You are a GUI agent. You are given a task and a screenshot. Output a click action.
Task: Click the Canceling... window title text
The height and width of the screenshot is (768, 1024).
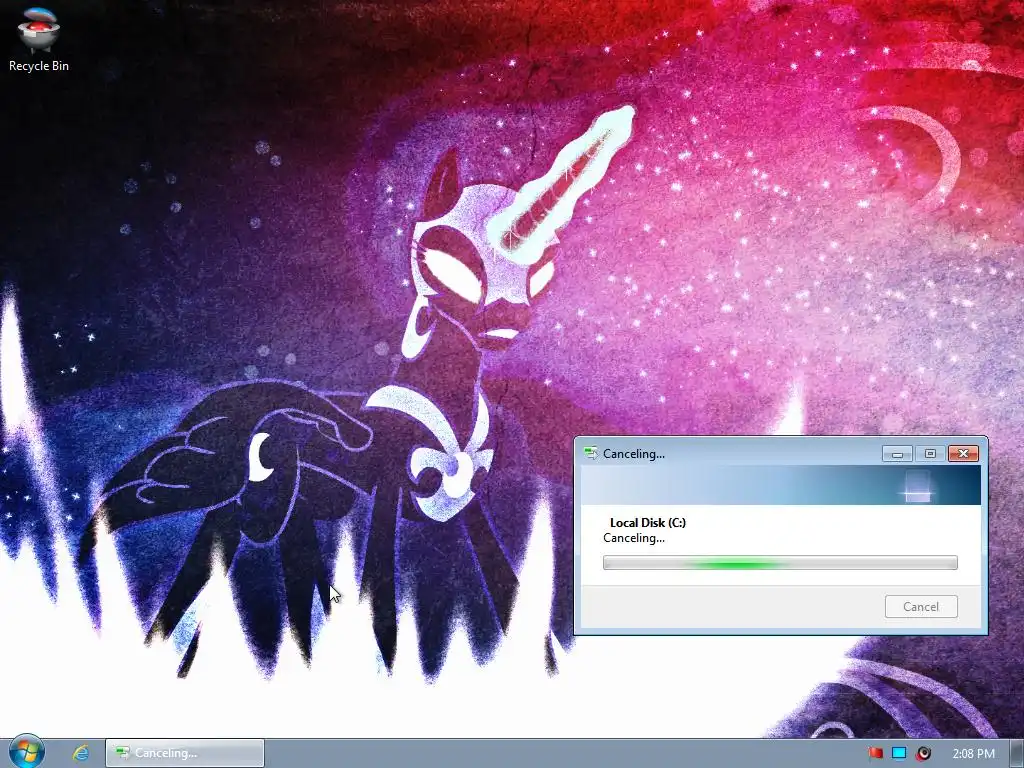pyautogui.click(x=633, y=454)
